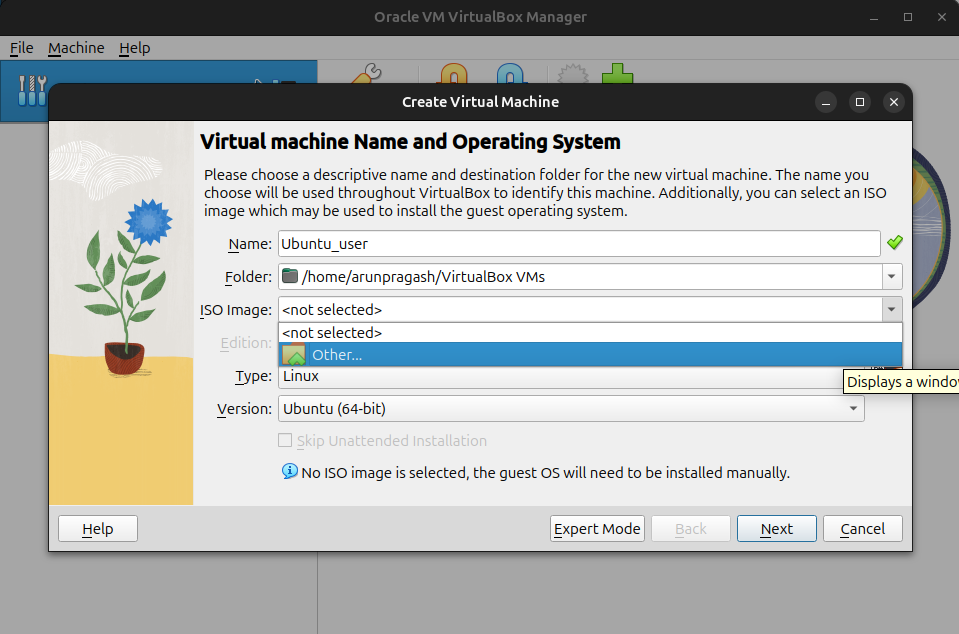The height and width of the screenshot is (634, 959).
Task: Collapse the ISO Image dropdown using its arrow
Action: 892,309
